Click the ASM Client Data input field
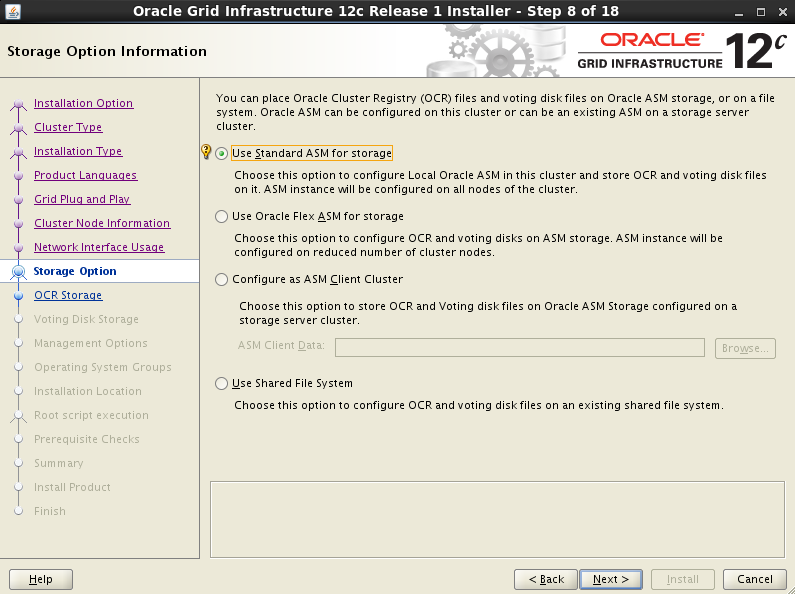795x594 pixels. tap(520, 348)
